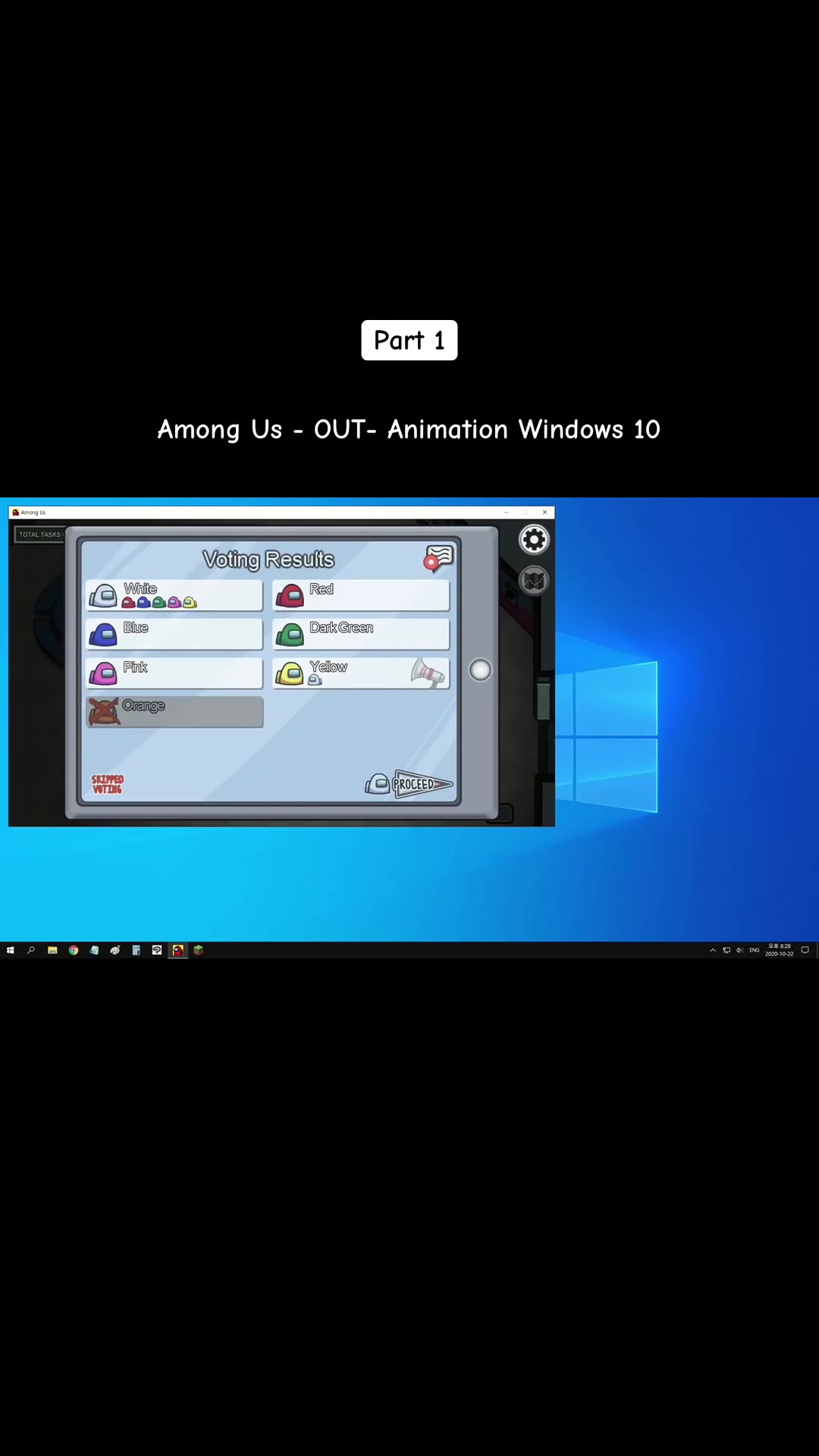Click the blue crewmate avatar icon
This screenshot has width=819, height=1456.
pos(103,635)
